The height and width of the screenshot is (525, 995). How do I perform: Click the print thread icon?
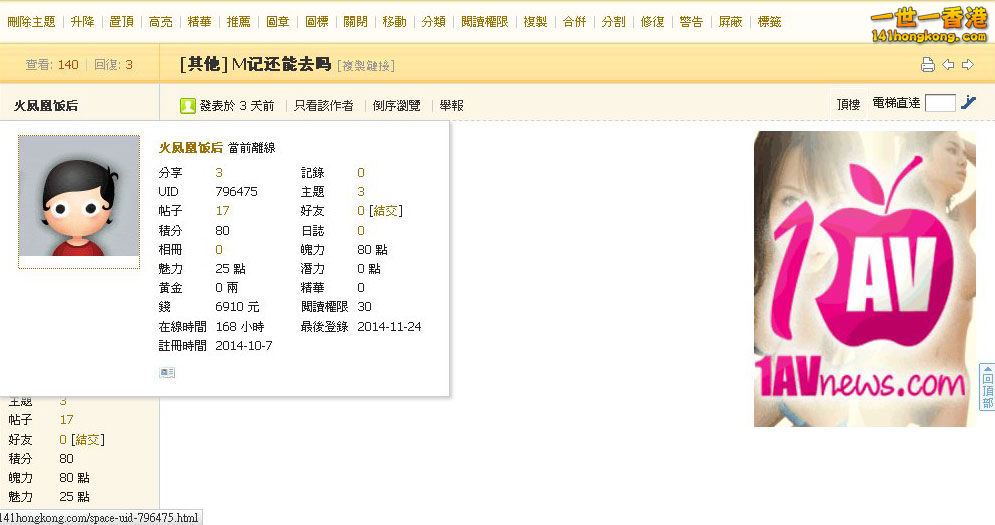click(927, 65)
